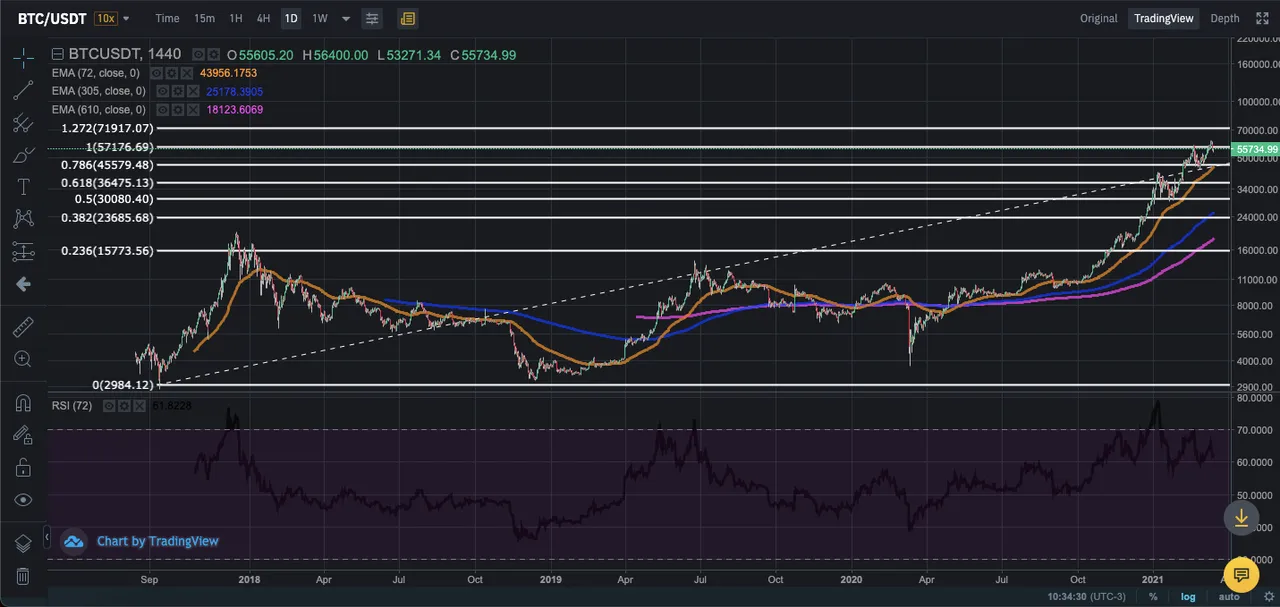This screenshot has width=1280, height=607.
Task: Switch to Original chart view
Action: pyautogui.click(x=1099, y=18)
